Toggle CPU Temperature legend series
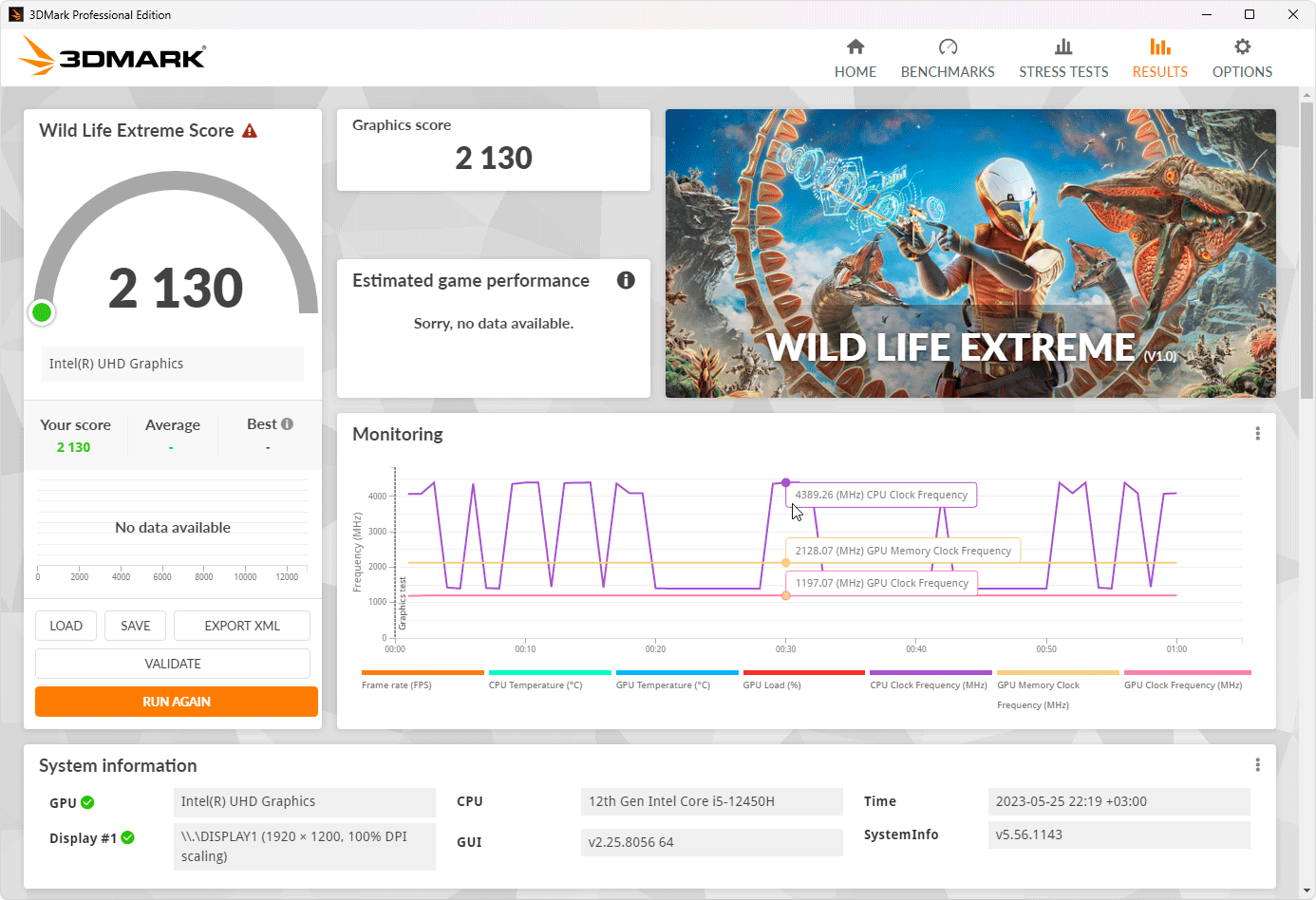 coord(550,679)
